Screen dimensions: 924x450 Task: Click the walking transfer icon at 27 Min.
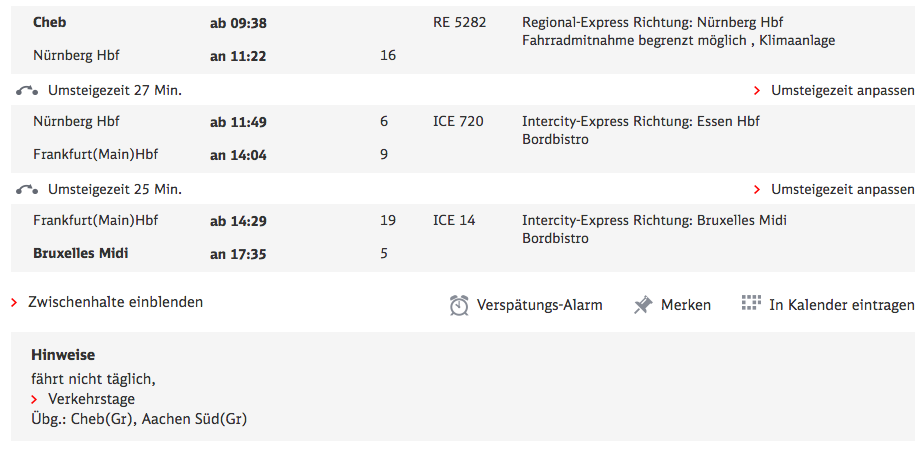point(28,90)
